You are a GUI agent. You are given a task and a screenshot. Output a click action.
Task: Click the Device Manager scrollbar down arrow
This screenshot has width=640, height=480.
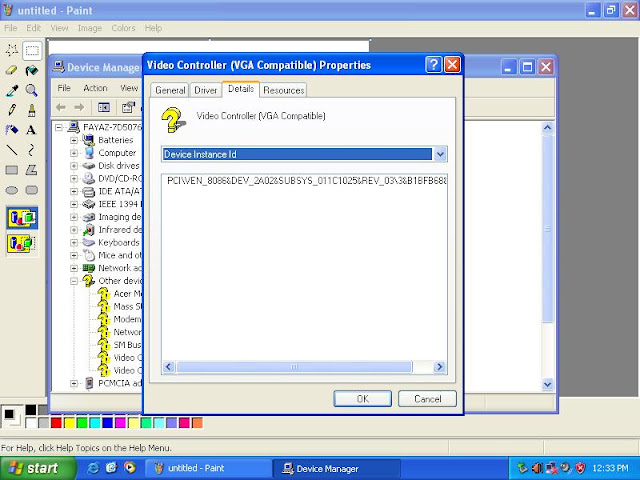pyautogui.click(x=548, y=384)
